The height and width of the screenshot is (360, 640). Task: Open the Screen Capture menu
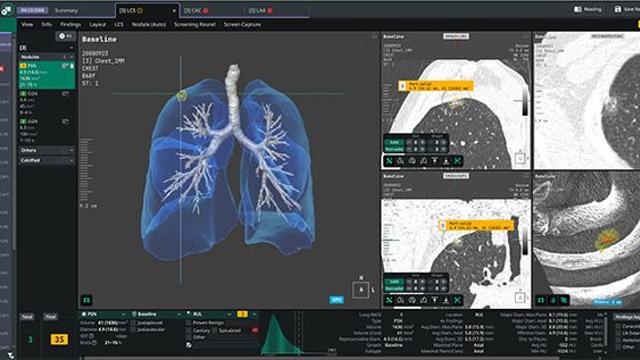(x=242, y=24)
